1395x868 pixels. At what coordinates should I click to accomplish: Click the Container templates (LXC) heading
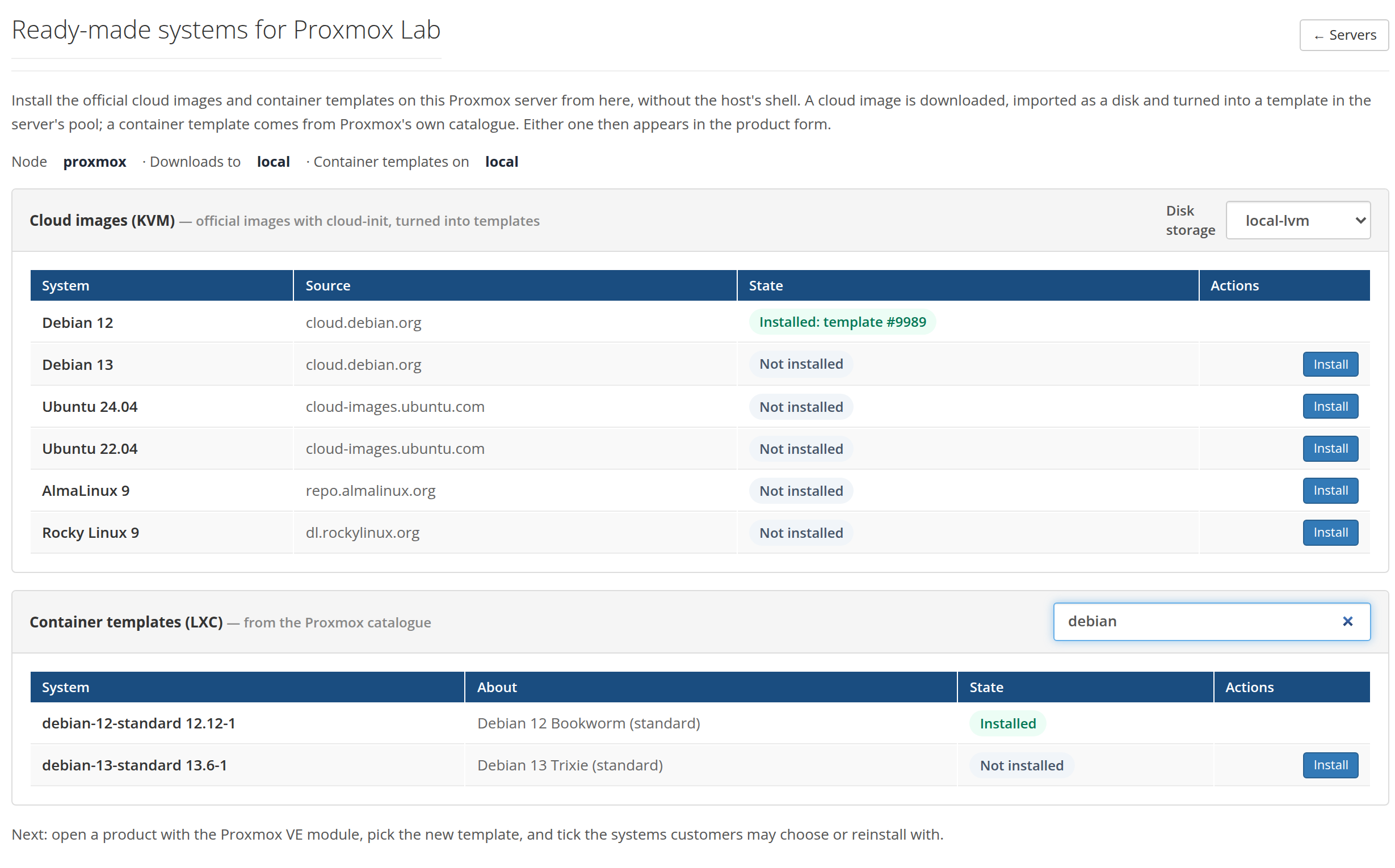pos(127,622)
